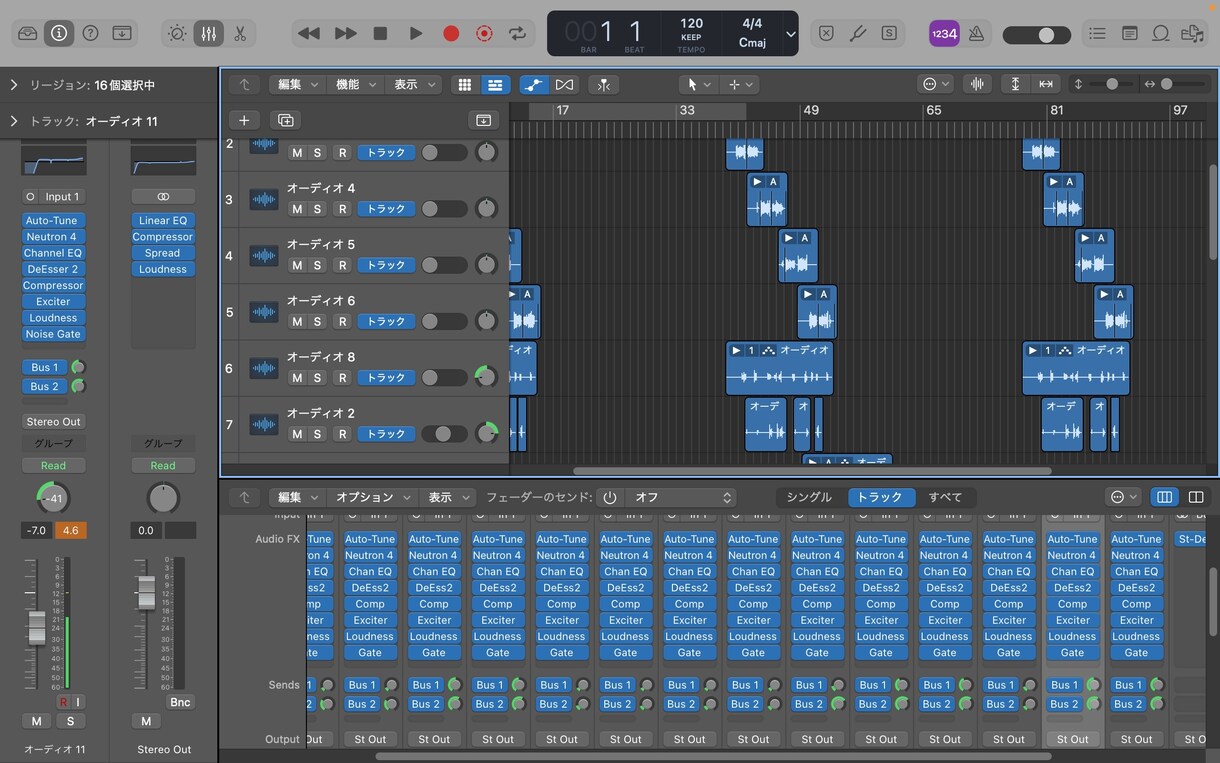Select the すべて mixer tab
The width and height of the screenshot is (1220, 763).
[x=945, y=497]
